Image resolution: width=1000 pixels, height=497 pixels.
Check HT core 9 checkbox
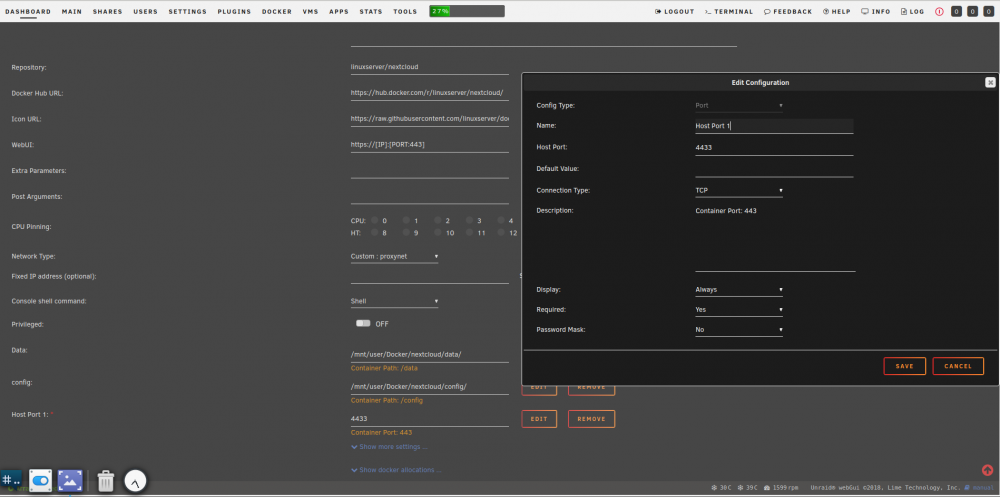pos(406,233)
